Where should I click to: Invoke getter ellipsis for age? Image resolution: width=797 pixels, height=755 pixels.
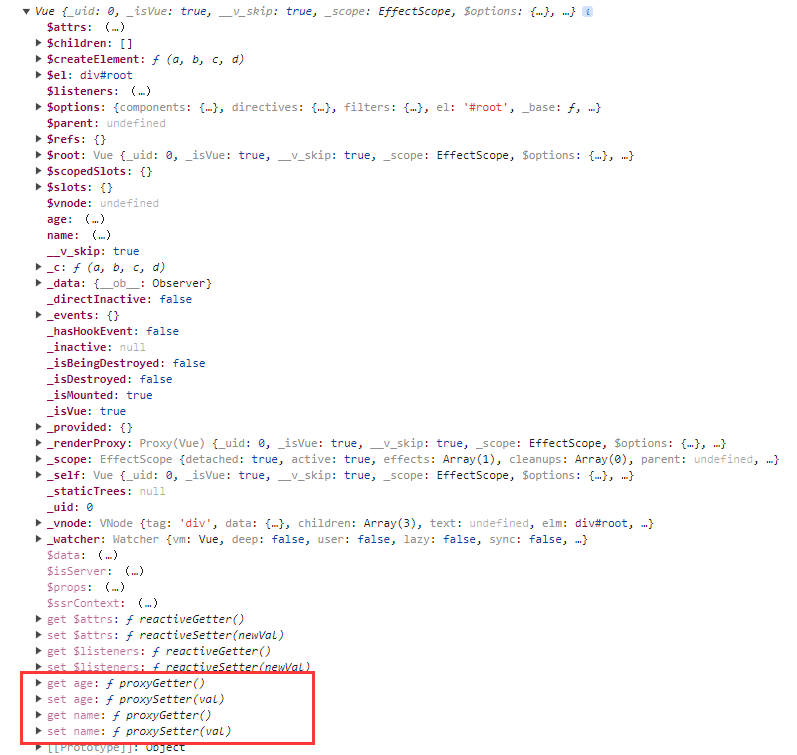click(95, 219)
